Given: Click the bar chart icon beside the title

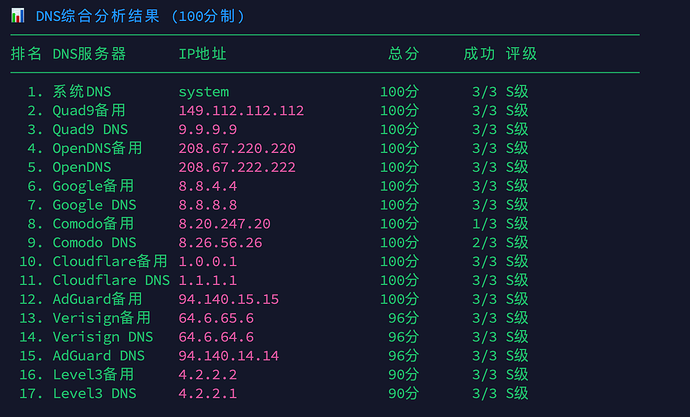Looking at the screenshot, I should tap(18, 16).
